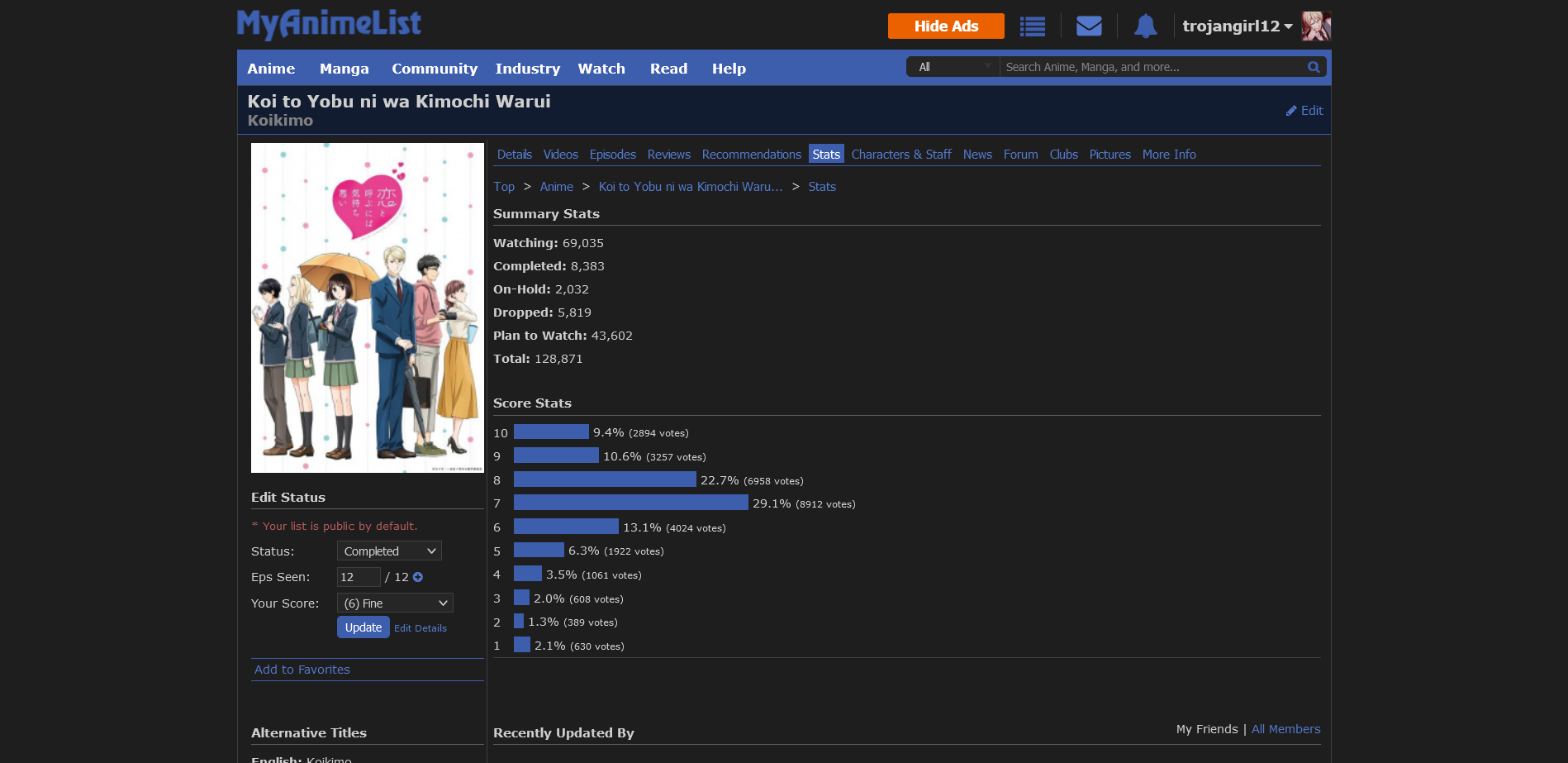Open the Your Score dropdown

[x=395, y=603]
